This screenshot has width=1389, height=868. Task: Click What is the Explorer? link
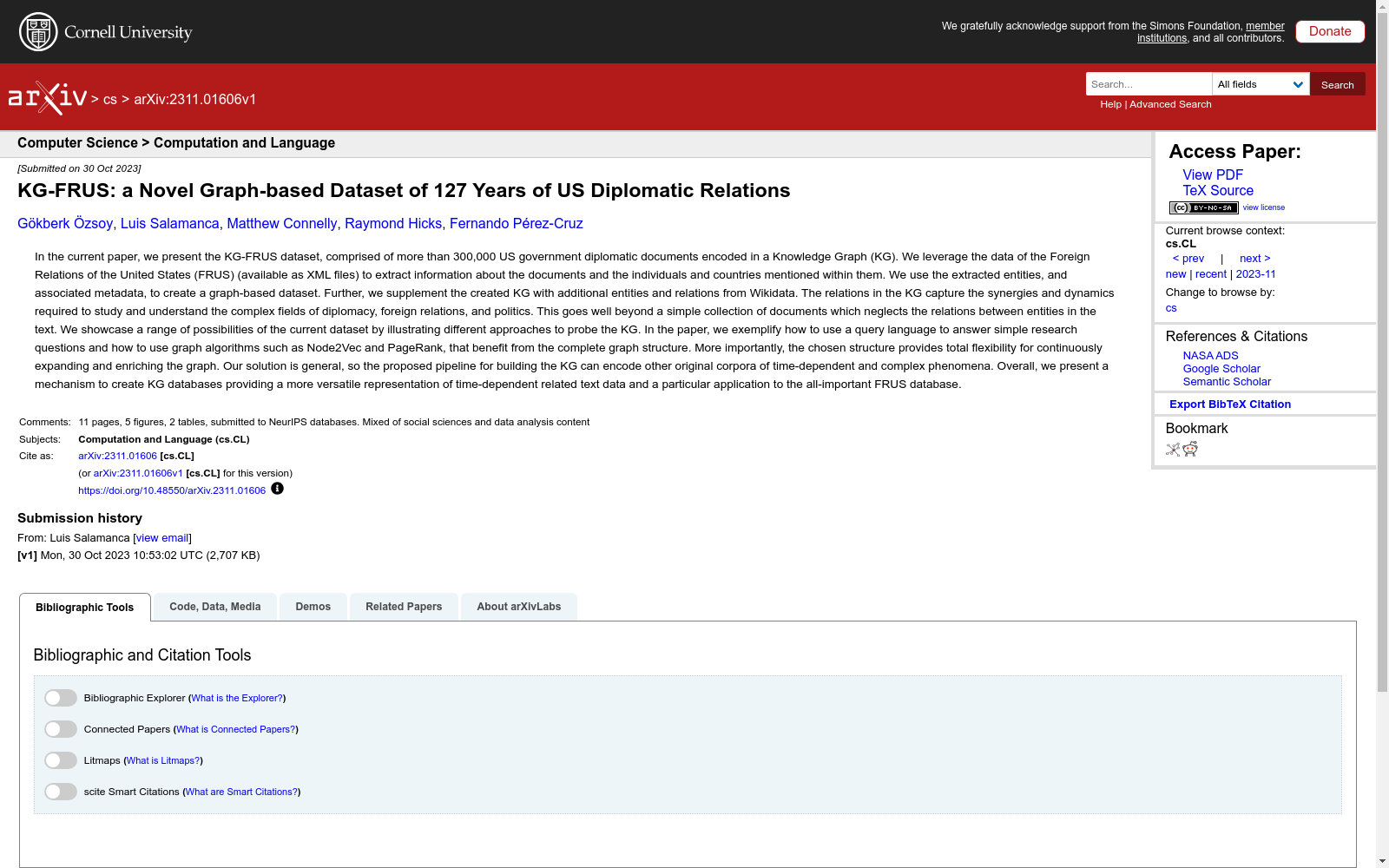[x=237, y=698]
